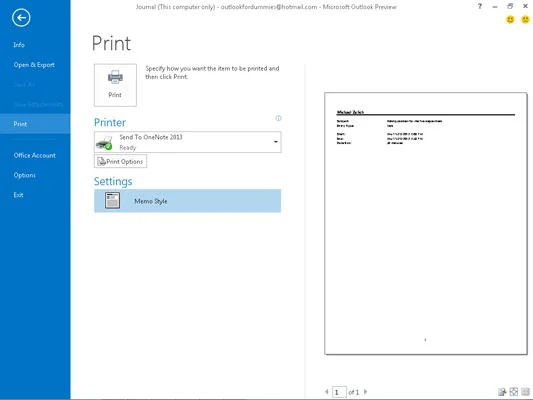
Task: Open the Open & Export menu item
Action: 34,65
